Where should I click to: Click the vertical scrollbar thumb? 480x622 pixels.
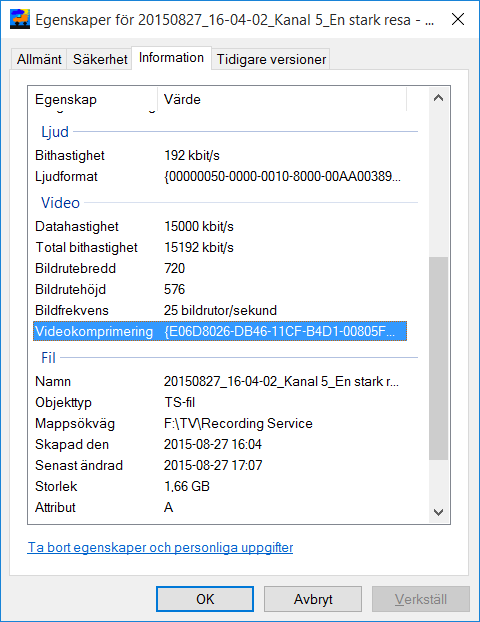tap(438, 359)
